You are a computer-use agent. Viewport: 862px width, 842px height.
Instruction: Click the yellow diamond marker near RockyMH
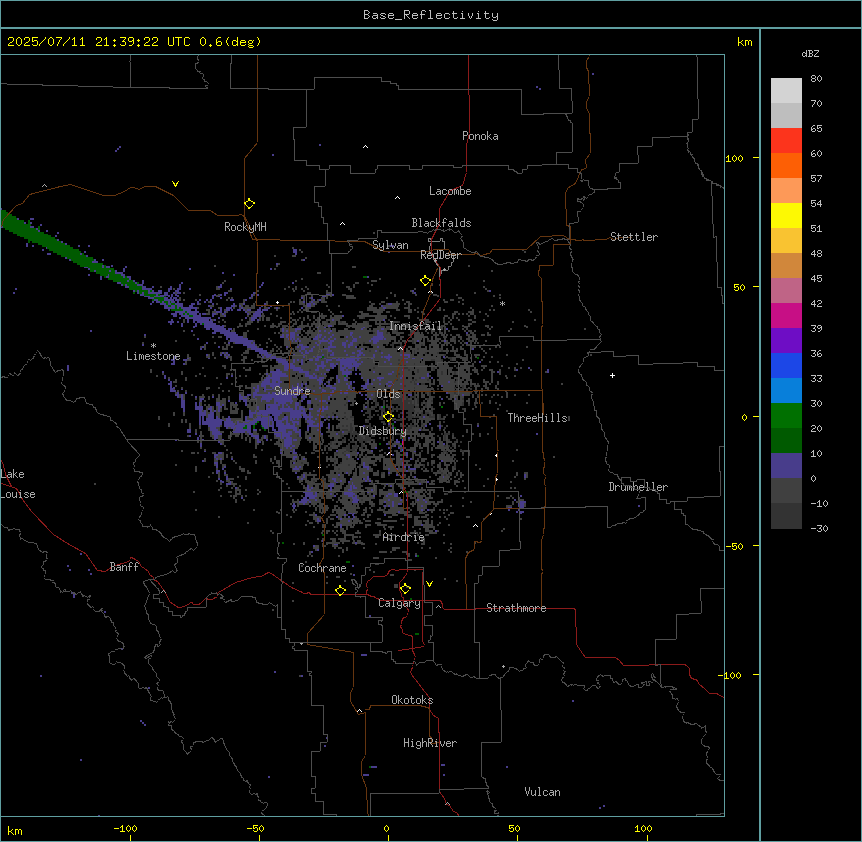250,204
